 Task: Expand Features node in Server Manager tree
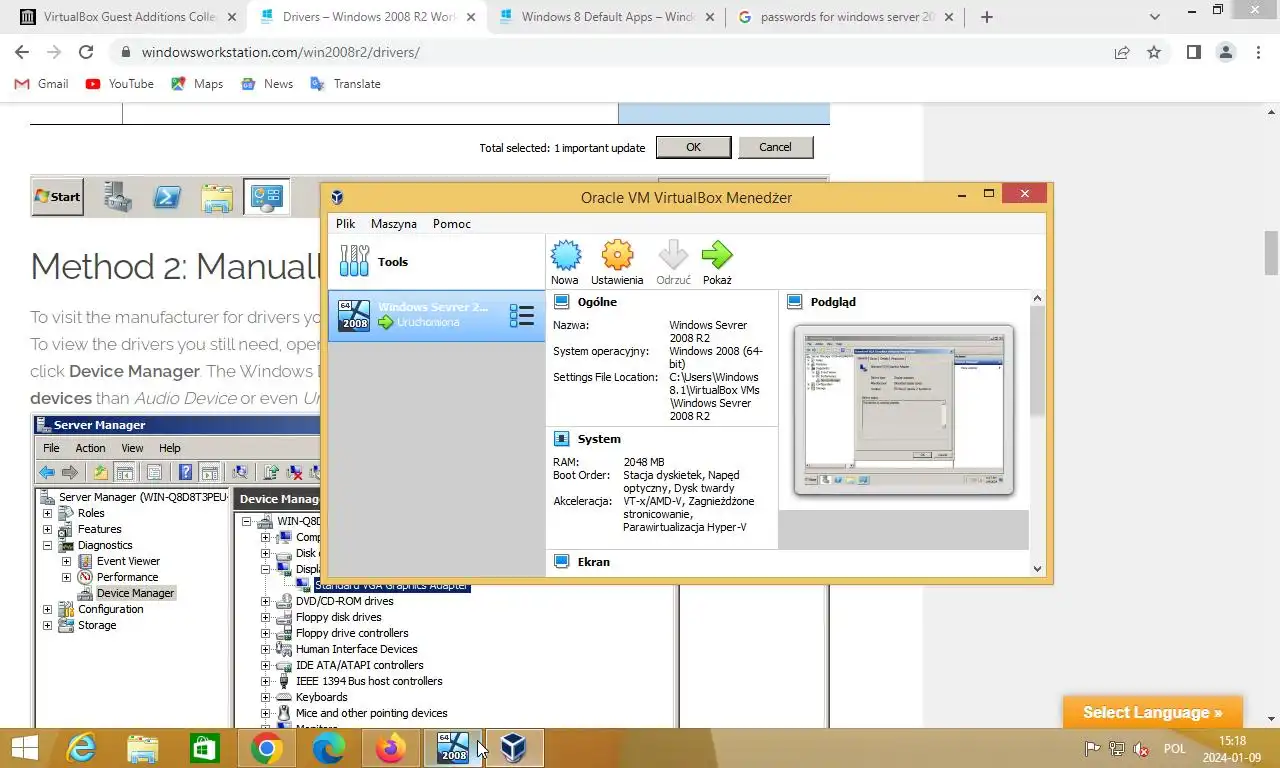tap(47, 529)
